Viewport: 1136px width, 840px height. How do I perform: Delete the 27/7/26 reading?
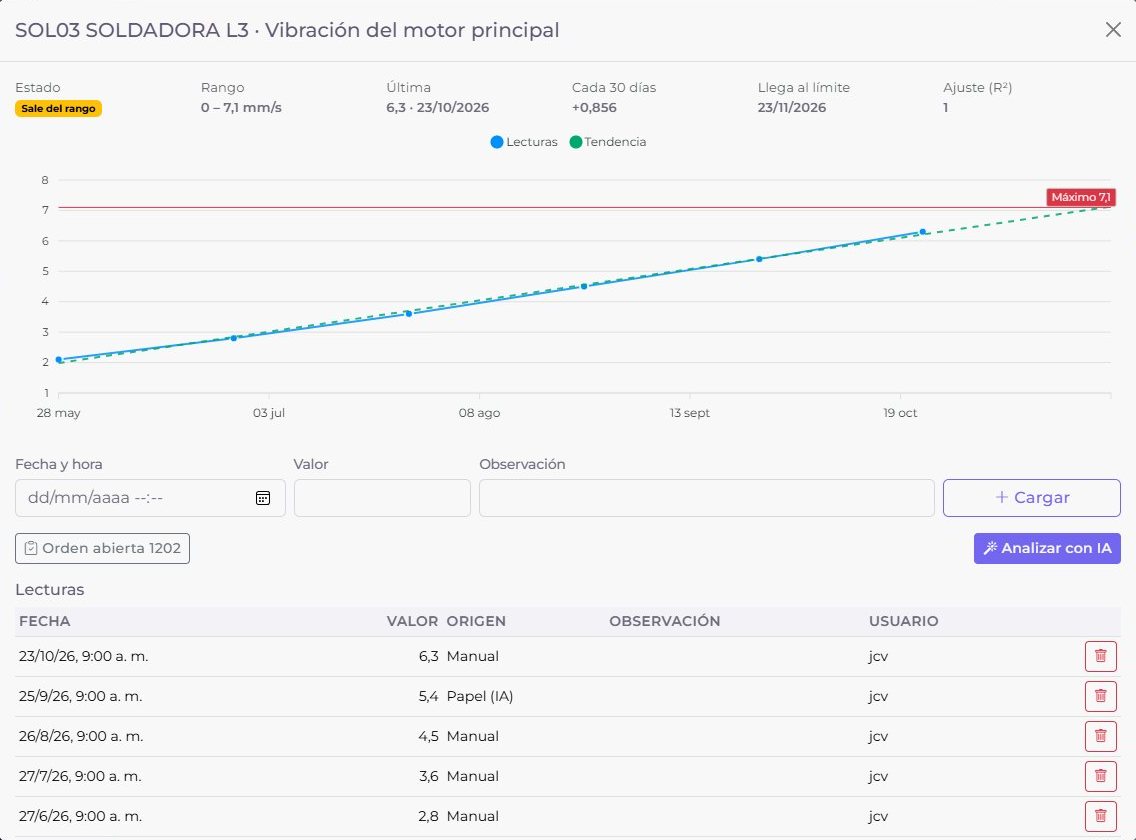(1100, 776)
